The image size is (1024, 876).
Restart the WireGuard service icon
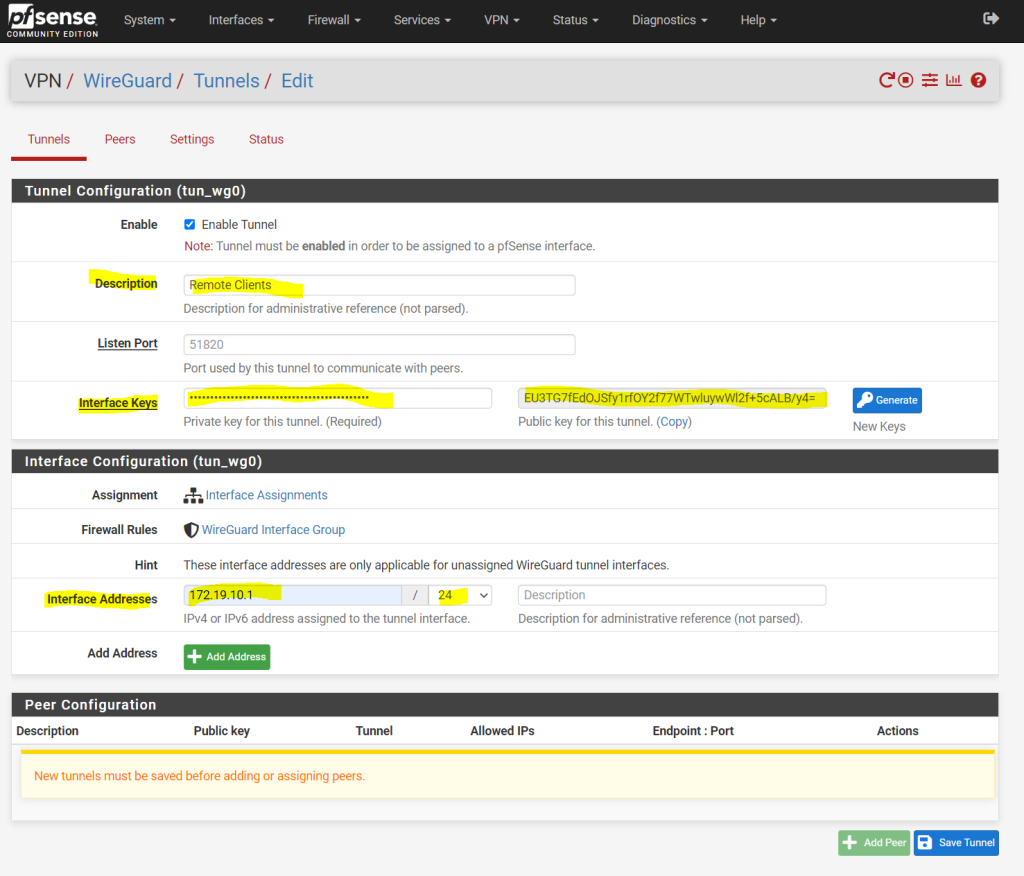pyautogui.click(x=886, y=80)
